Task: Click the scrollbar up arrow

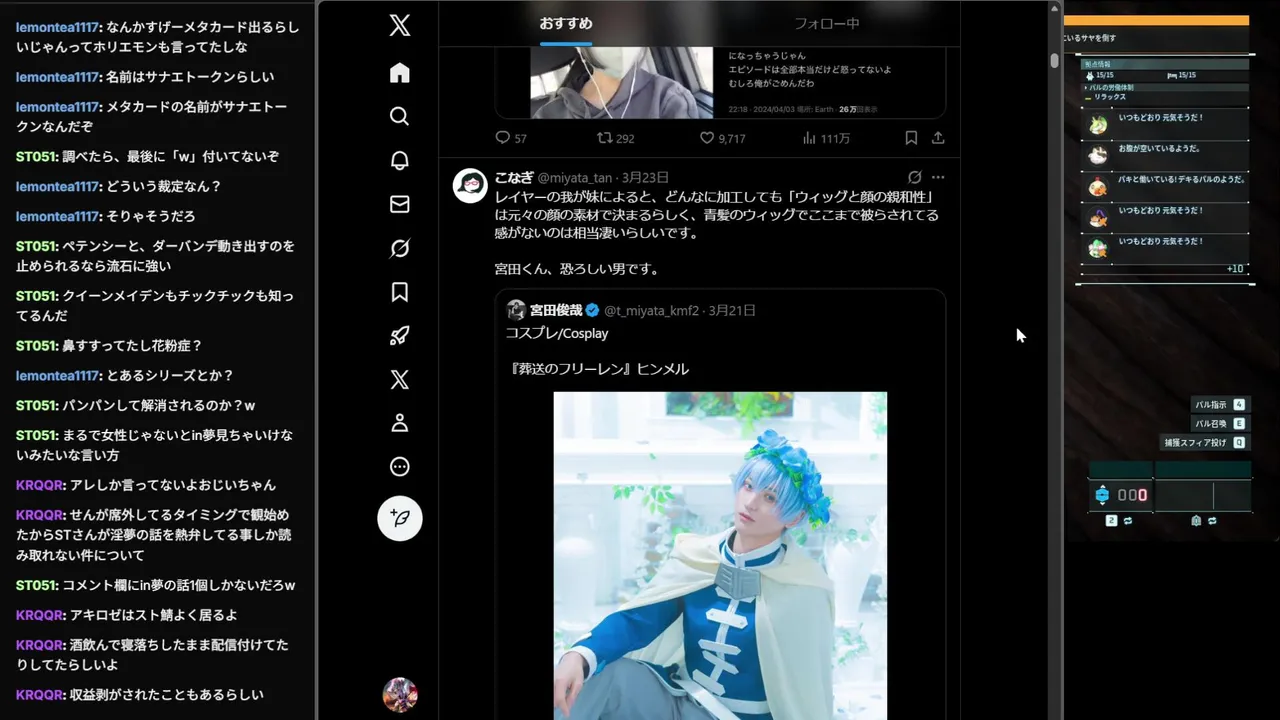Action: 1054,8
